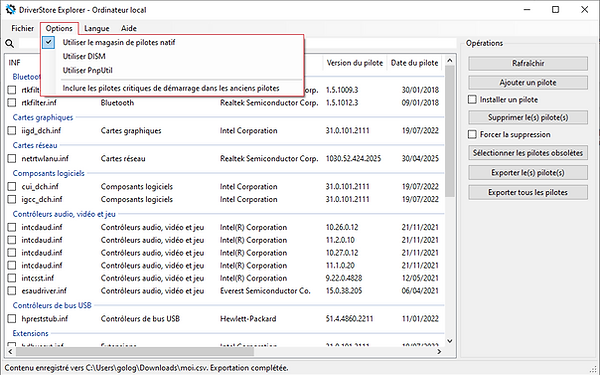Collapse the Cartes graphiques group
Image resolution: width=600 pixels, height=375 pixels.
[43, 117]
